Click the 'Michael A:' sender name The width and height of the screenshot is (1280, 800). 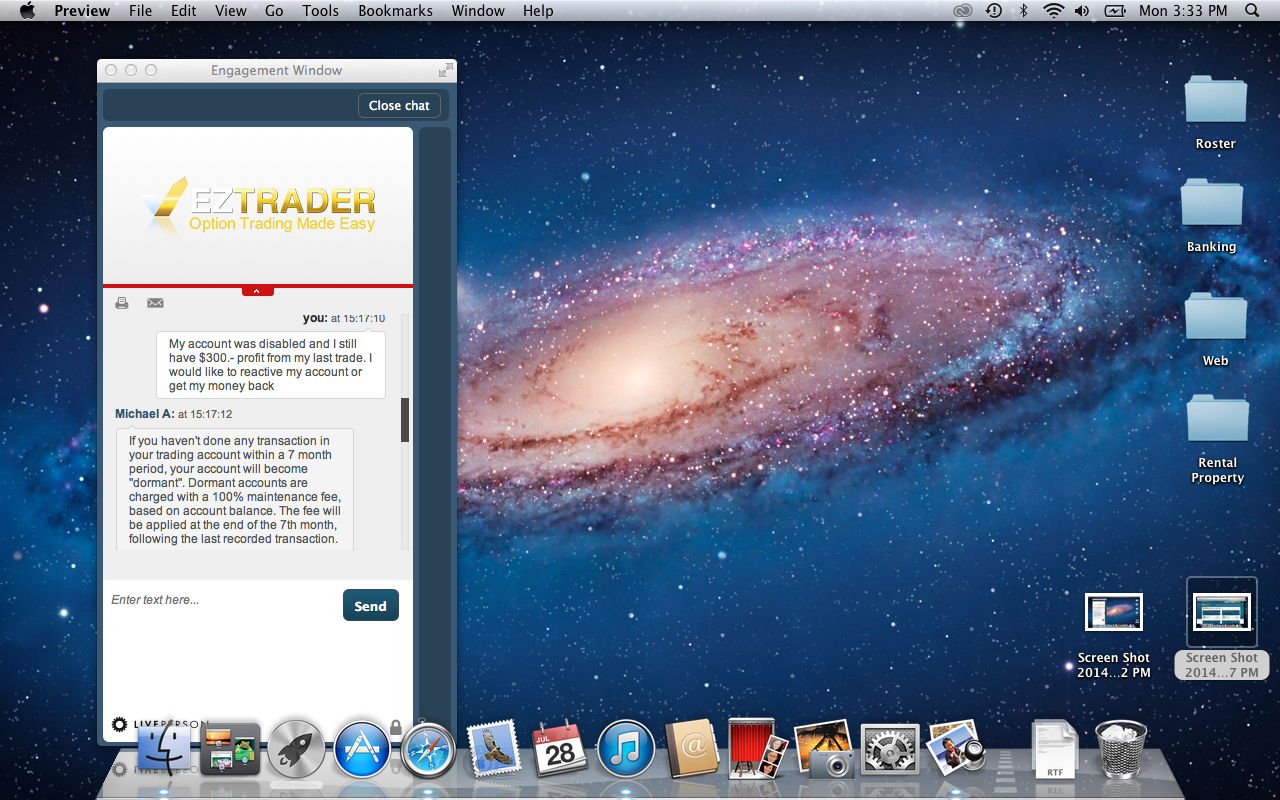[x=144, y=414]
